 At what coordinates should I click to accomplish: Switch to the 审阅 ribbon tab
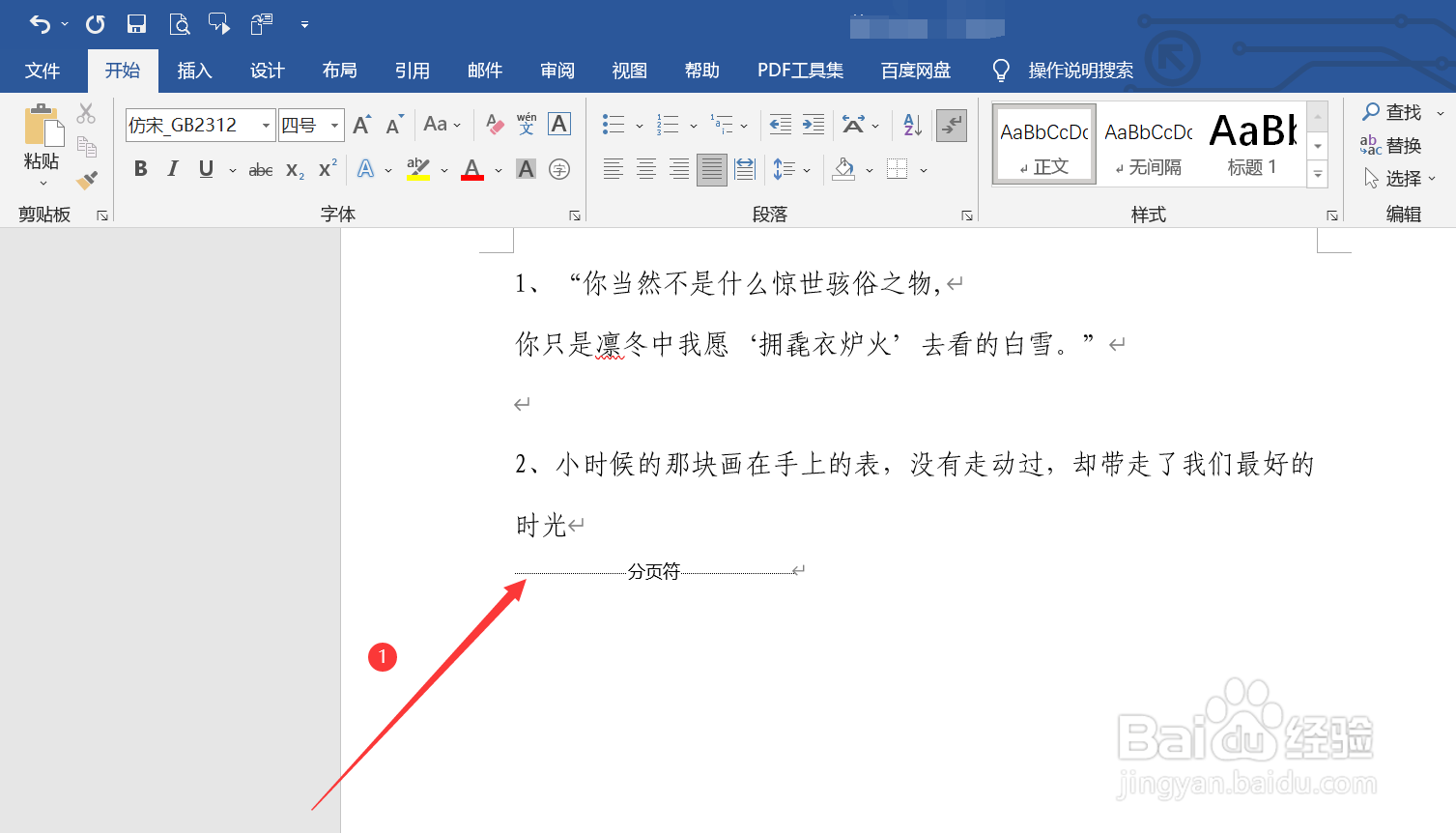pos(557,70)
